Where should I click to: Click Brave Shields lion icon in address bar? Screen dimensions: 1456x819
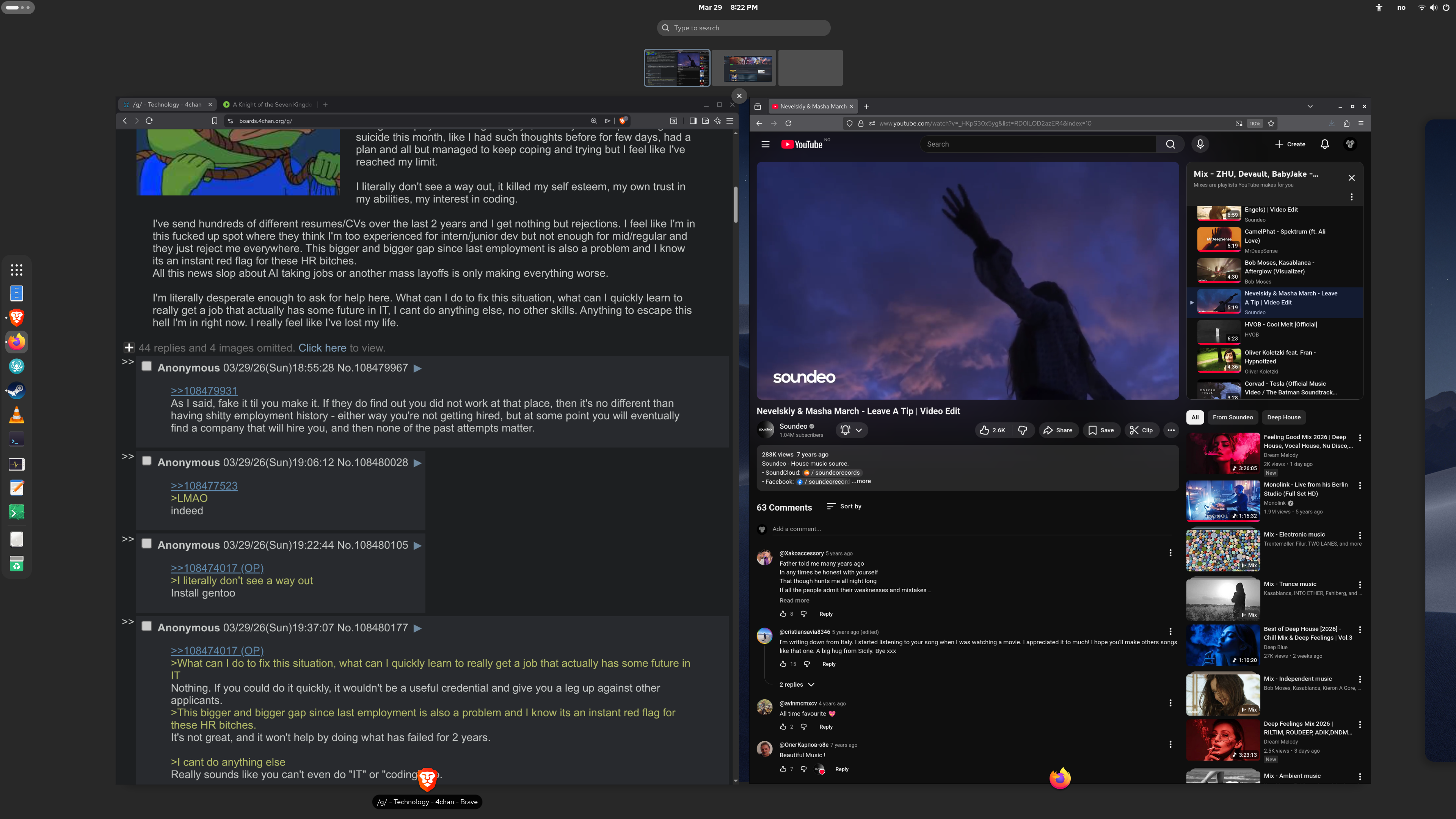tap(622, 121)
